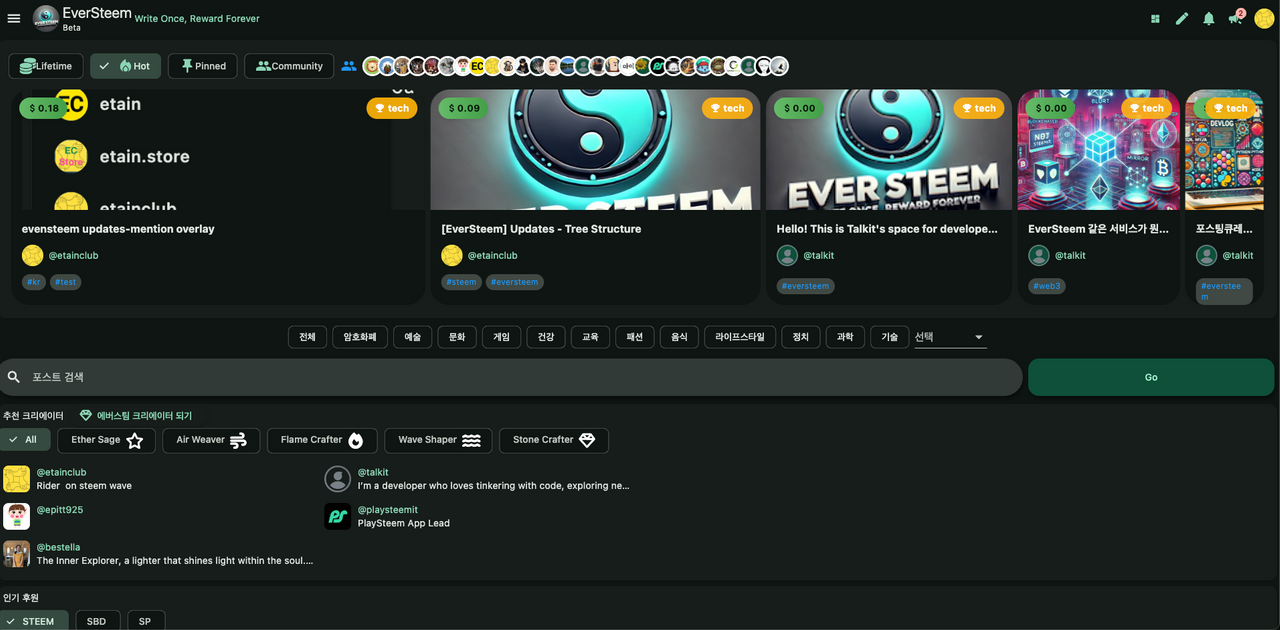Select the 교육 category tab
The width and height of the screenshot is (1280, 630).
590,337
